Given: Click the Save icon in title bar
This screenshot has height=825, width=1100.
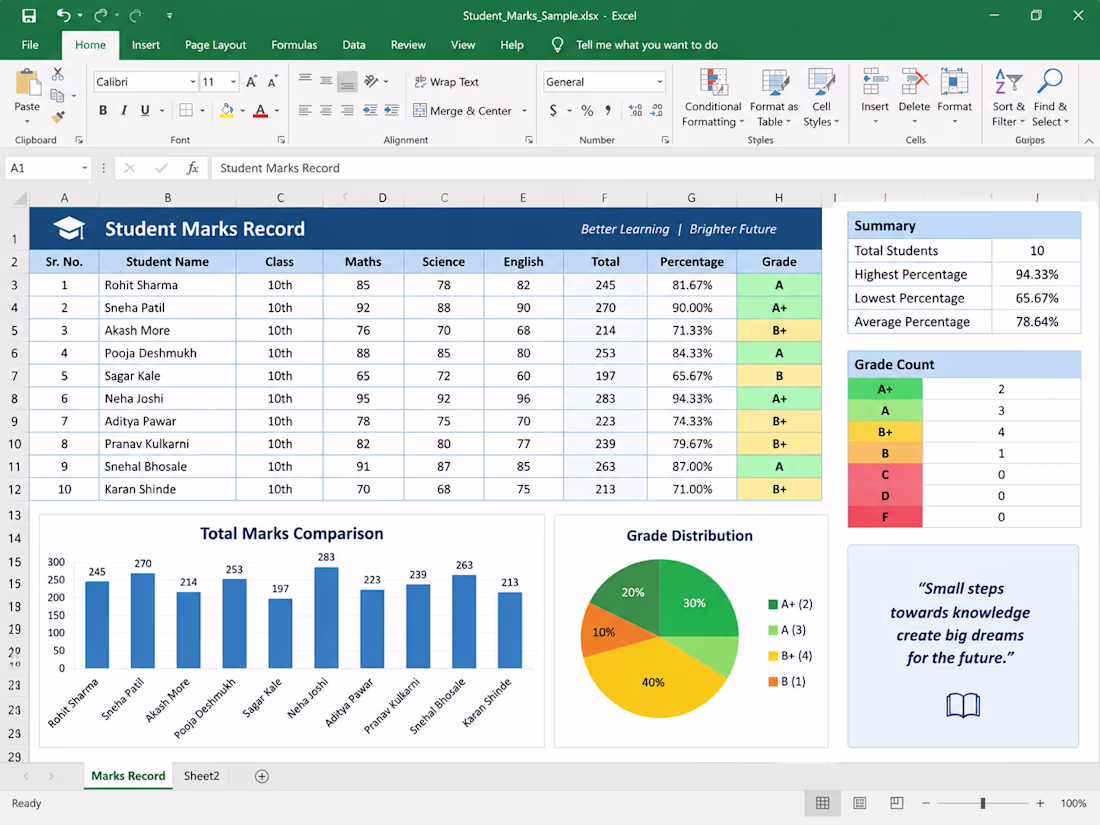Looking at the screenshot, I should pyautogui.click(x=29, y=15).
